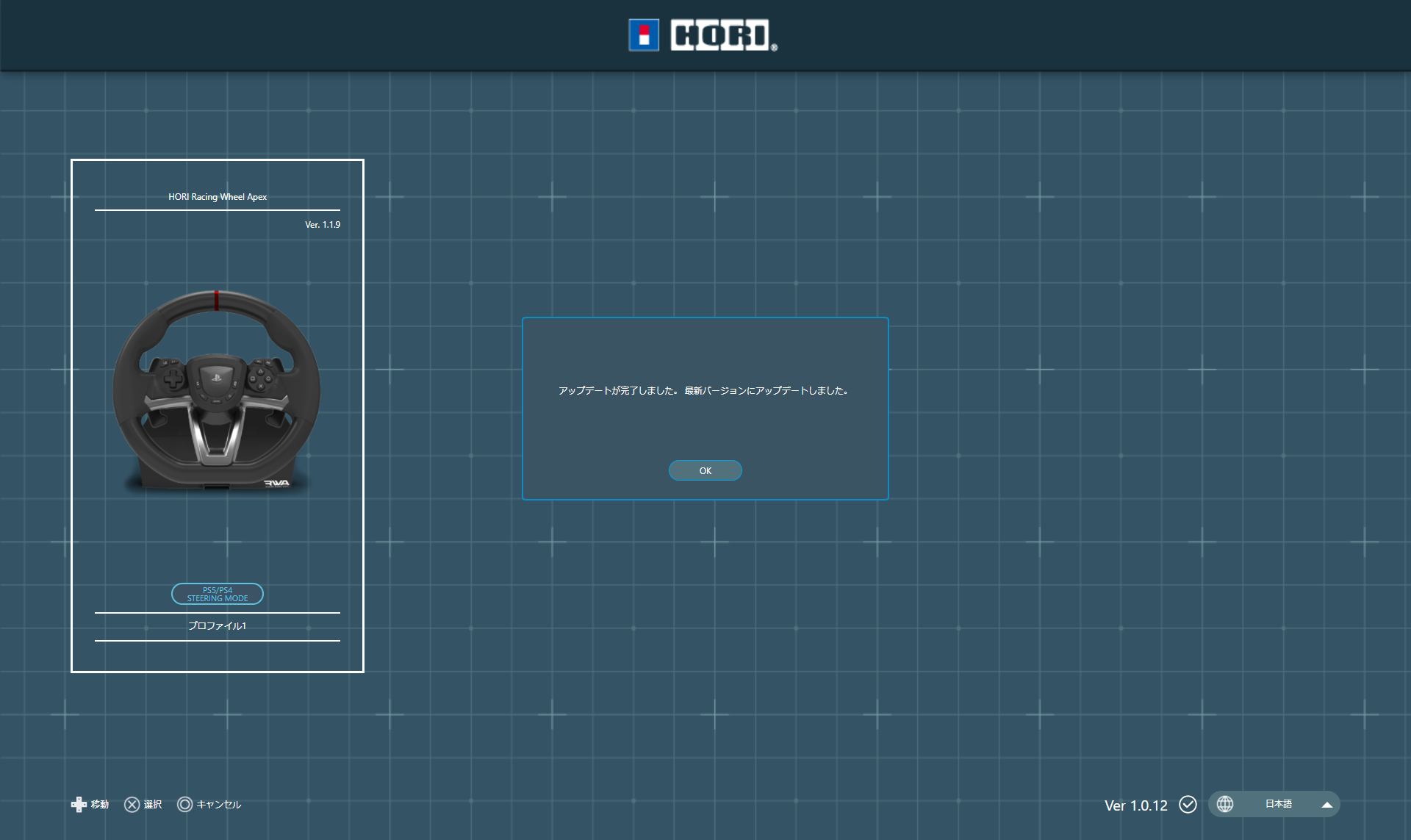
Task: Click the circle cancel button icon
Action: tap(185, 804)
